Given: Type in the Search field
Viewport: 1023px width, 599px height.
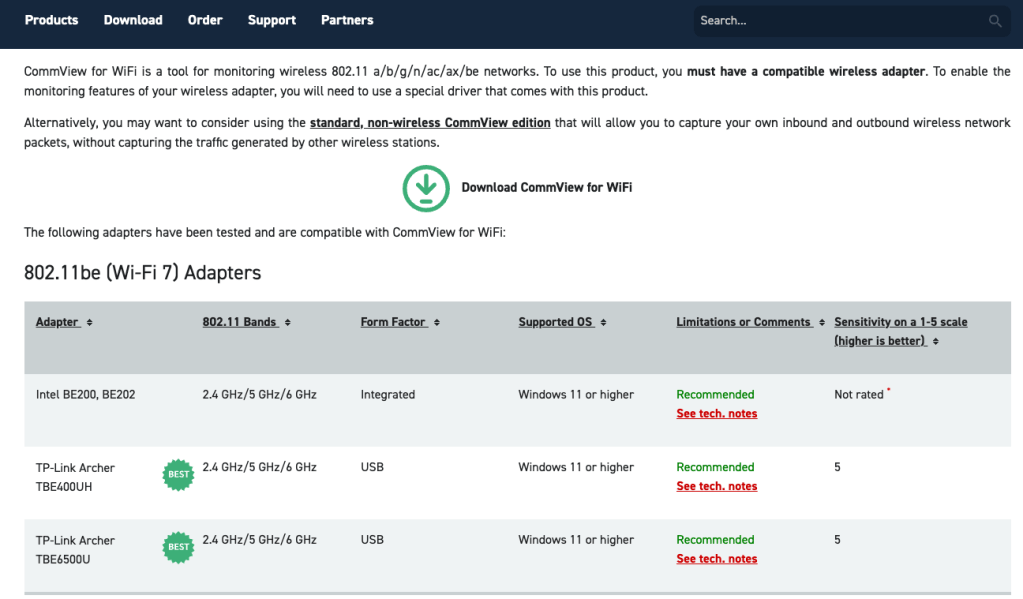Looking at the screenshot, I should (840, 21).
